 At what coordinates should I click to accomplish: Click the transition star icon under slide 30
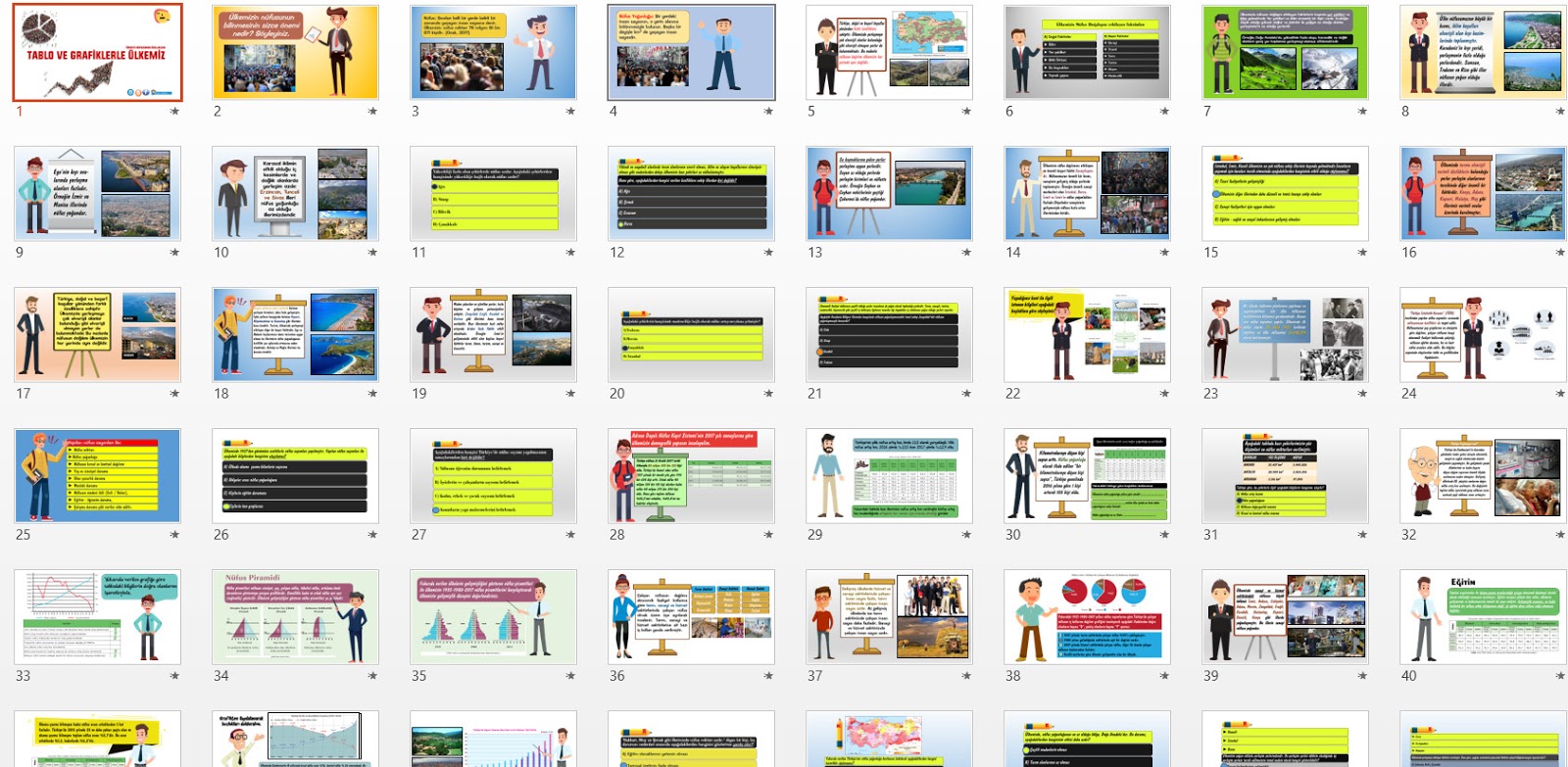tap(1164, 535)
